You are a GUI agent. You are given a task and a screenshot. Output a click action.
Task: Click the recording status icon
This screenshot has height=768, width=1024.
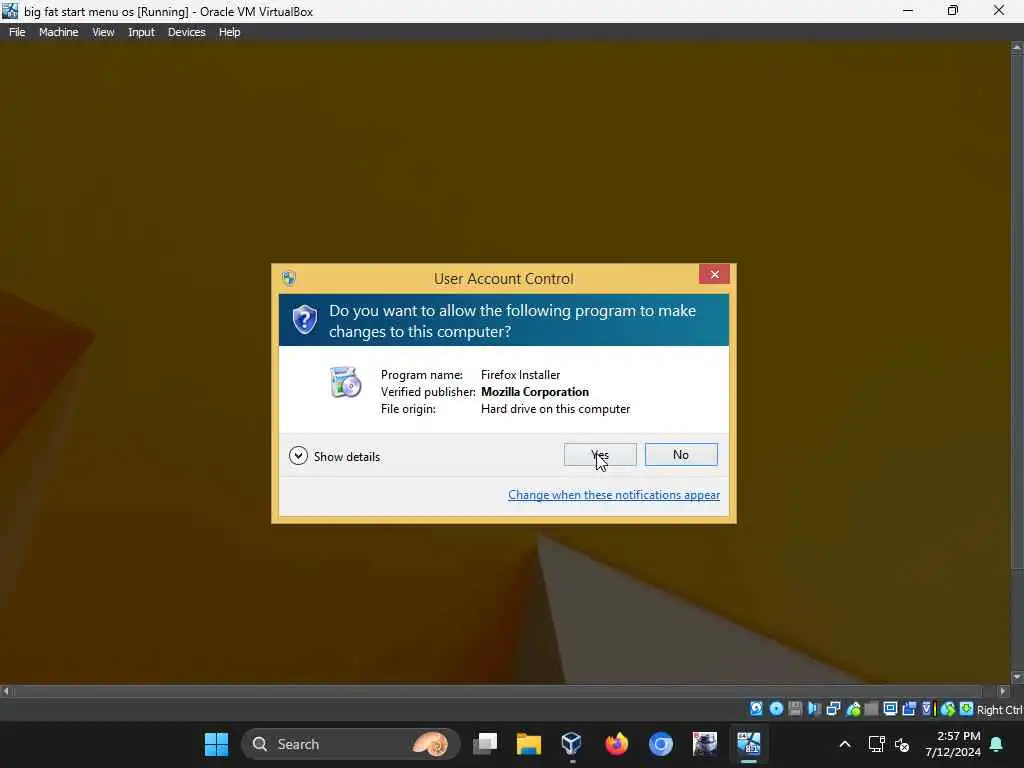click(909, 709)
